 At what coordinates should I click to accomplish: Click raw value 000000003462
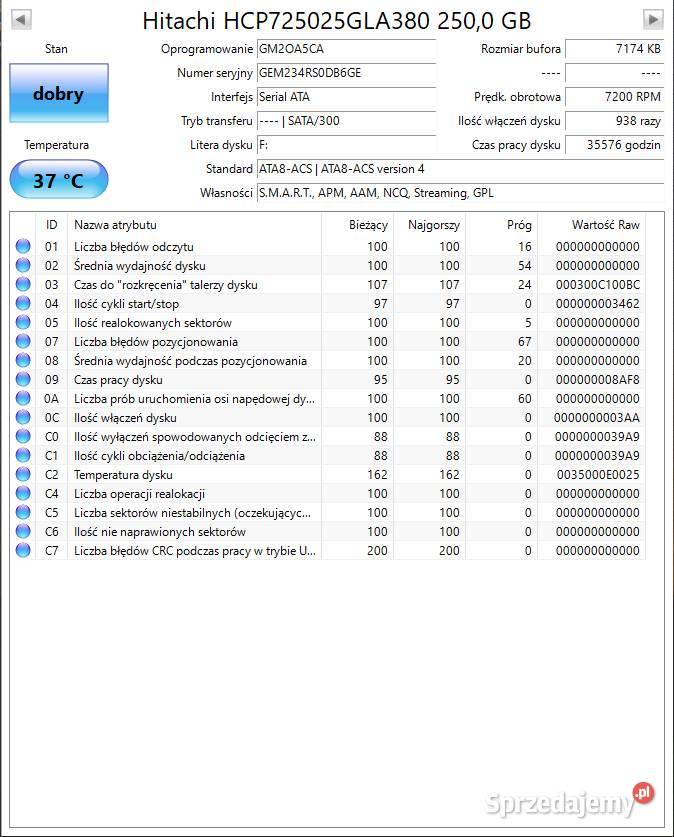click(598, 304)
